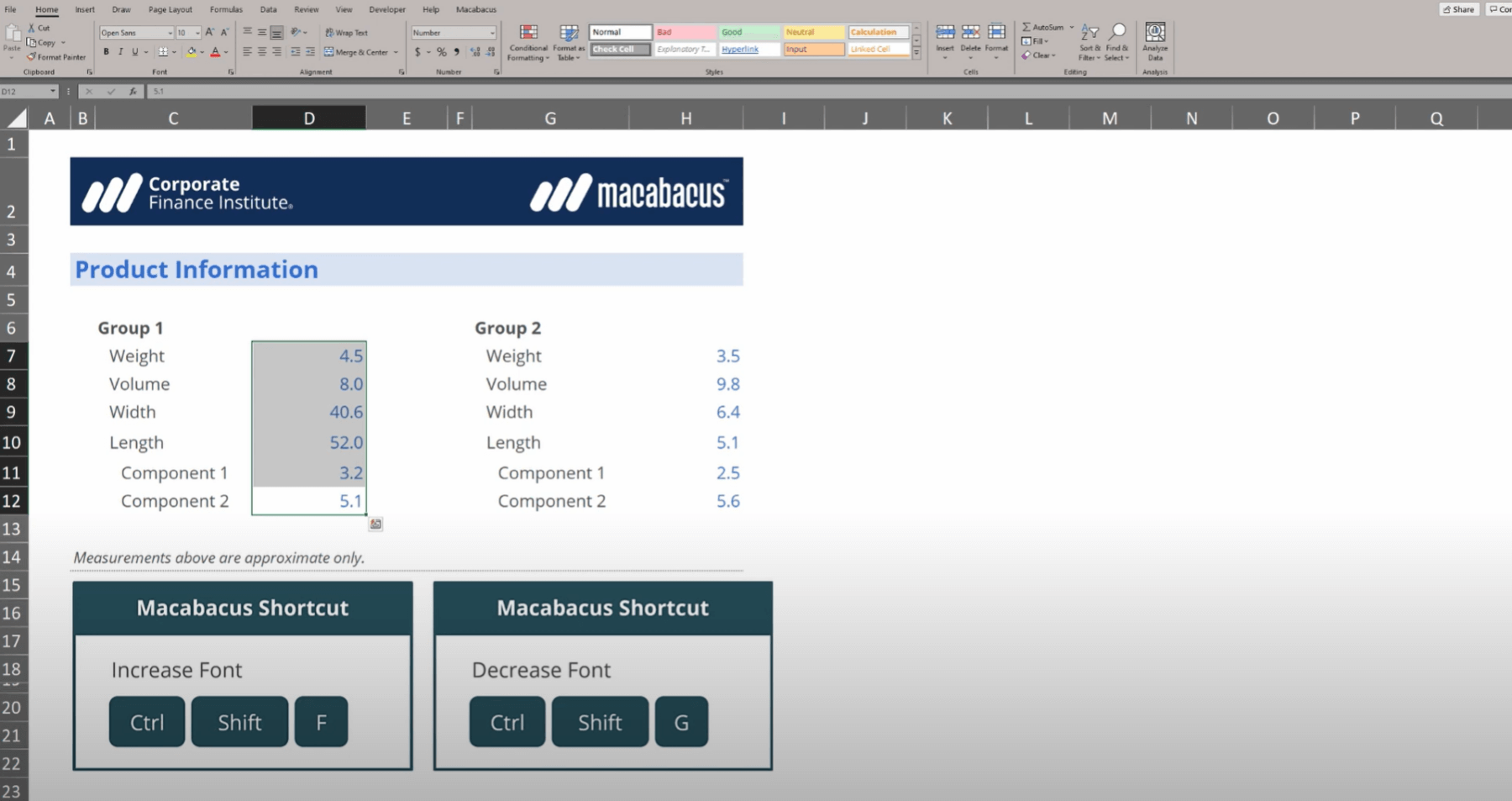
Task: Open the Name Box D12 dropdown arrow
Action: [x=53, y=92]
